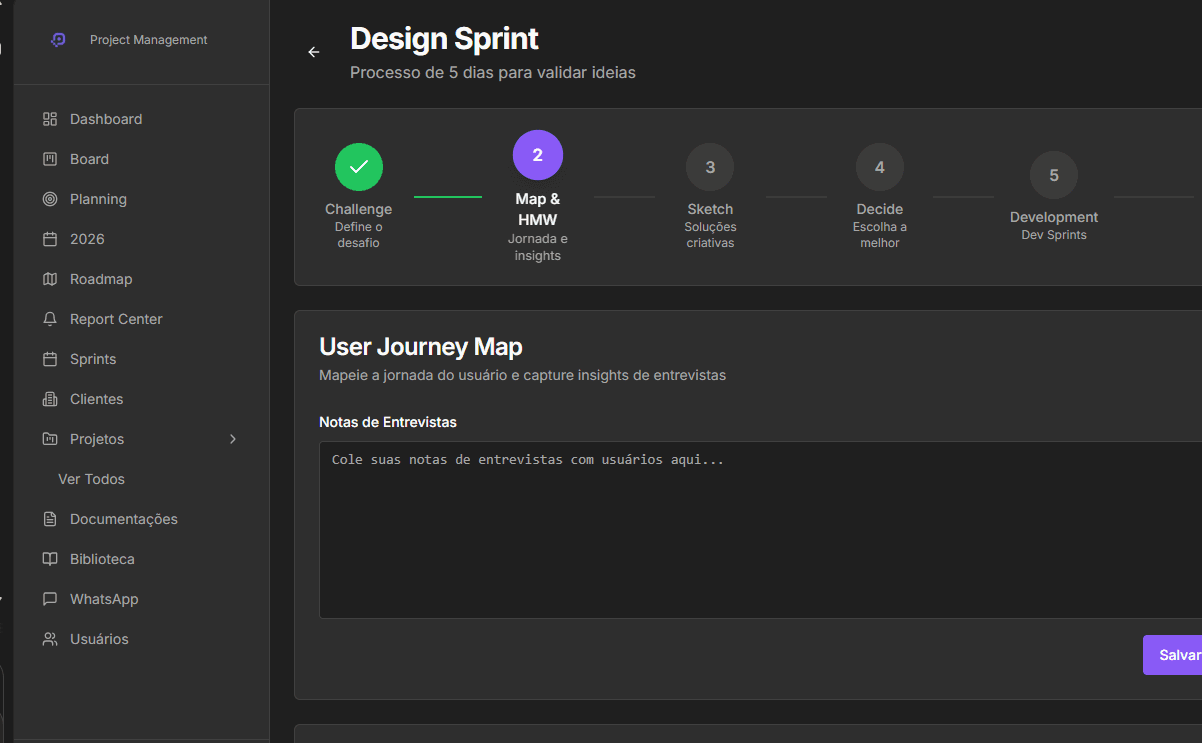Click the green Challenge checkmark circle
The image size is (1202, 743).
click(x=359, y=167)
